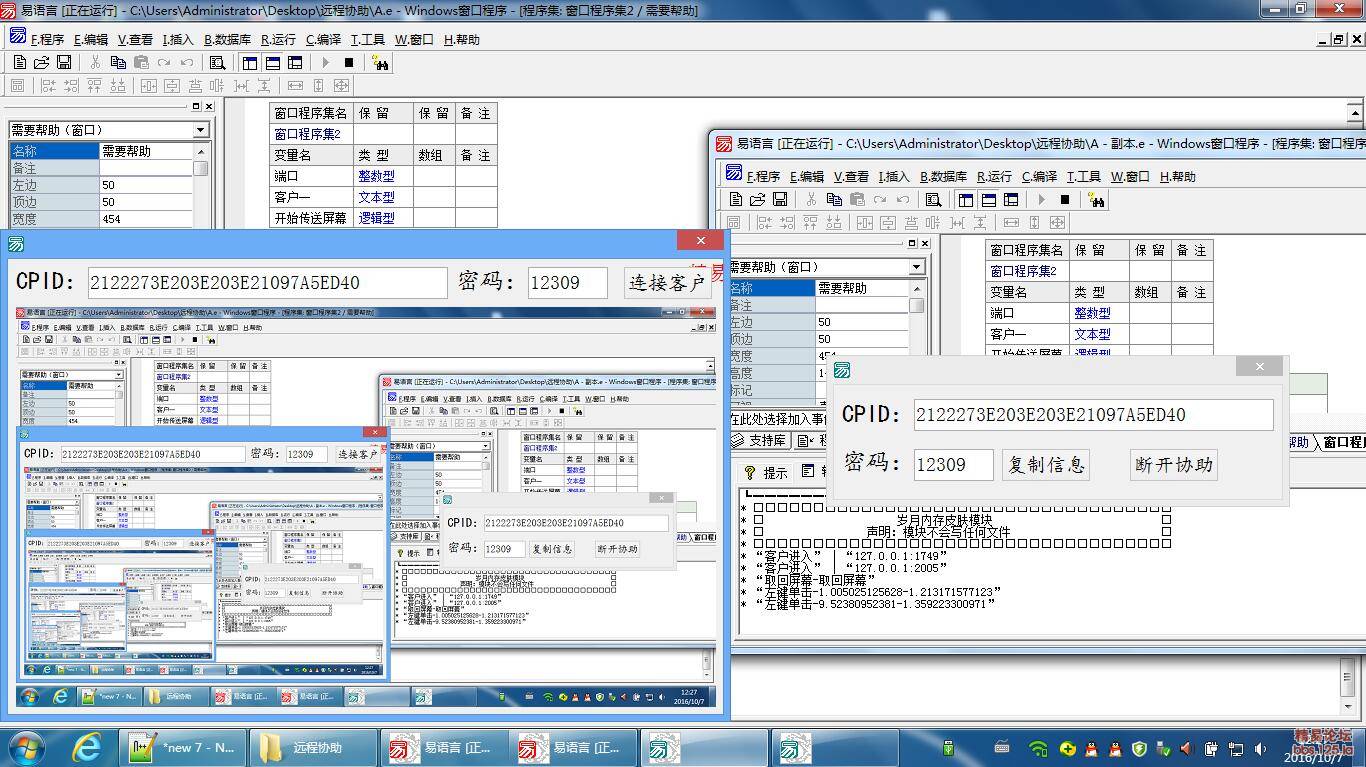This screenshot has width=1366, height=767.
Task: Click 复制信息 button
Action: click(1045, 464)
